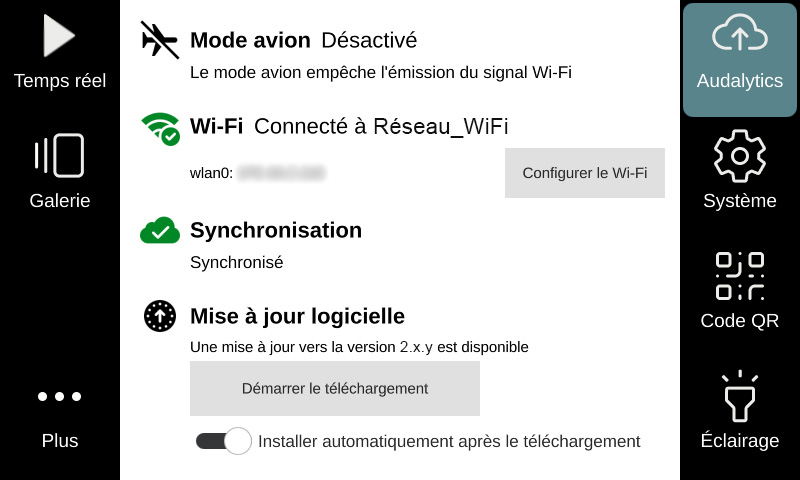Click the airplane mode icon
800x480 pixels.
(160, 40)
